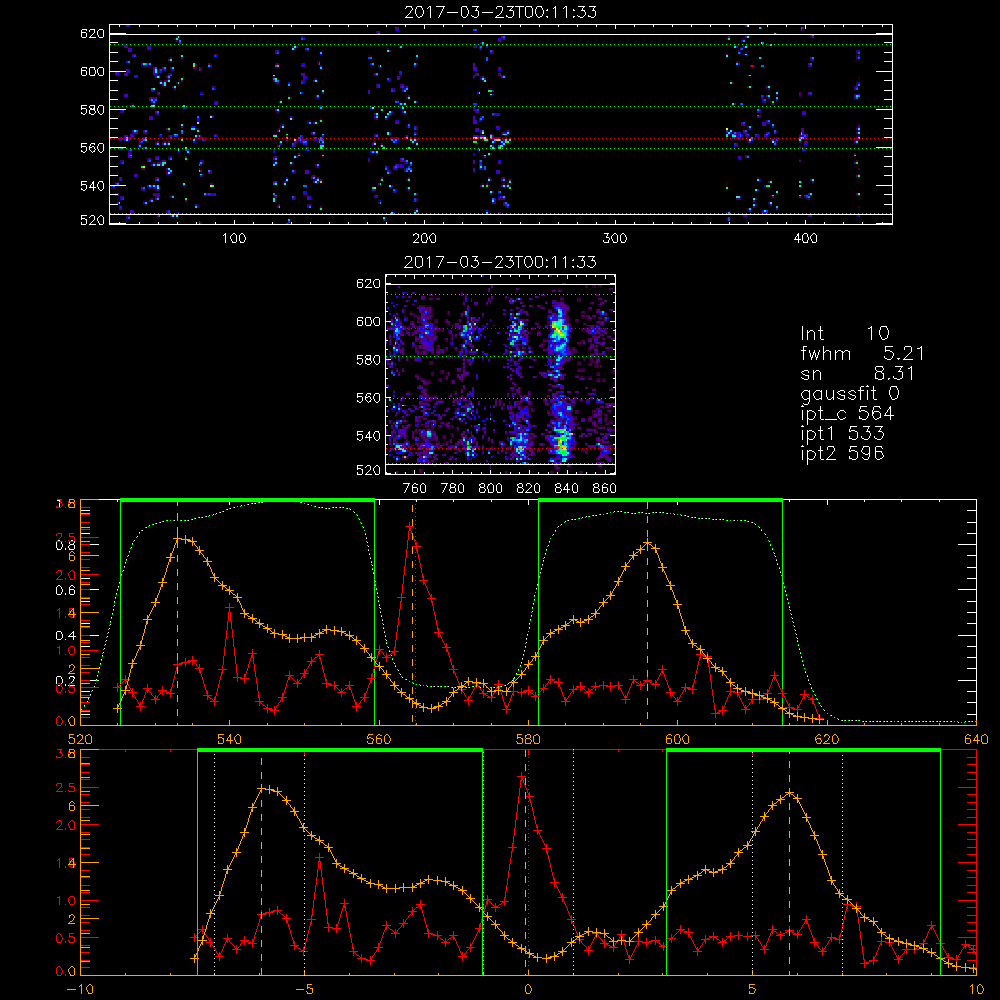Click x-axis label -5 of the bottom plot
The image size is (1000, 1000).
coord(305,990)
